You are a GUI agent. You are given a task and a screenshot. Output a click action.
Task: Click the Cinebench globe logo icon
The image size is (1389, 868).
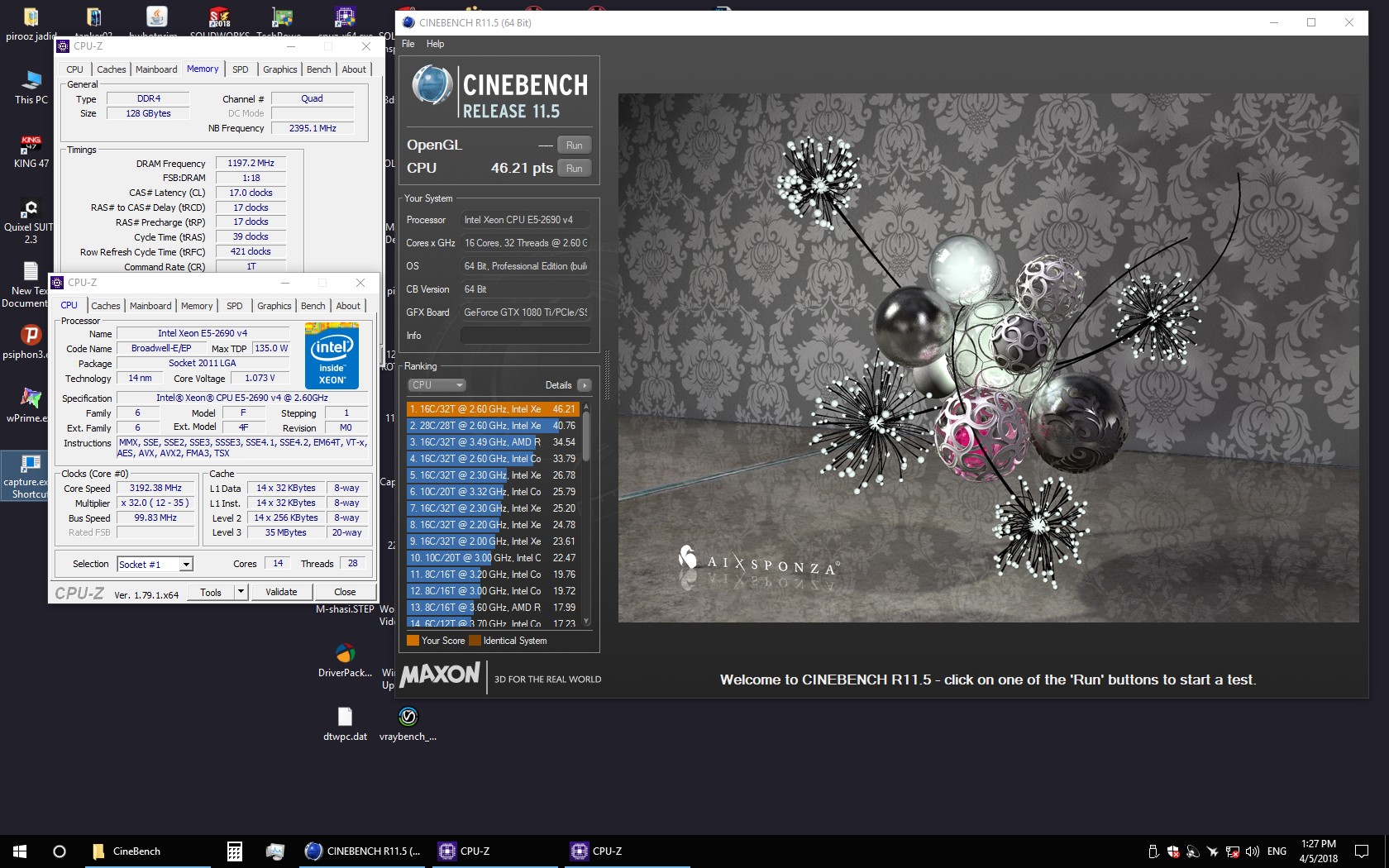click(432, 85)
